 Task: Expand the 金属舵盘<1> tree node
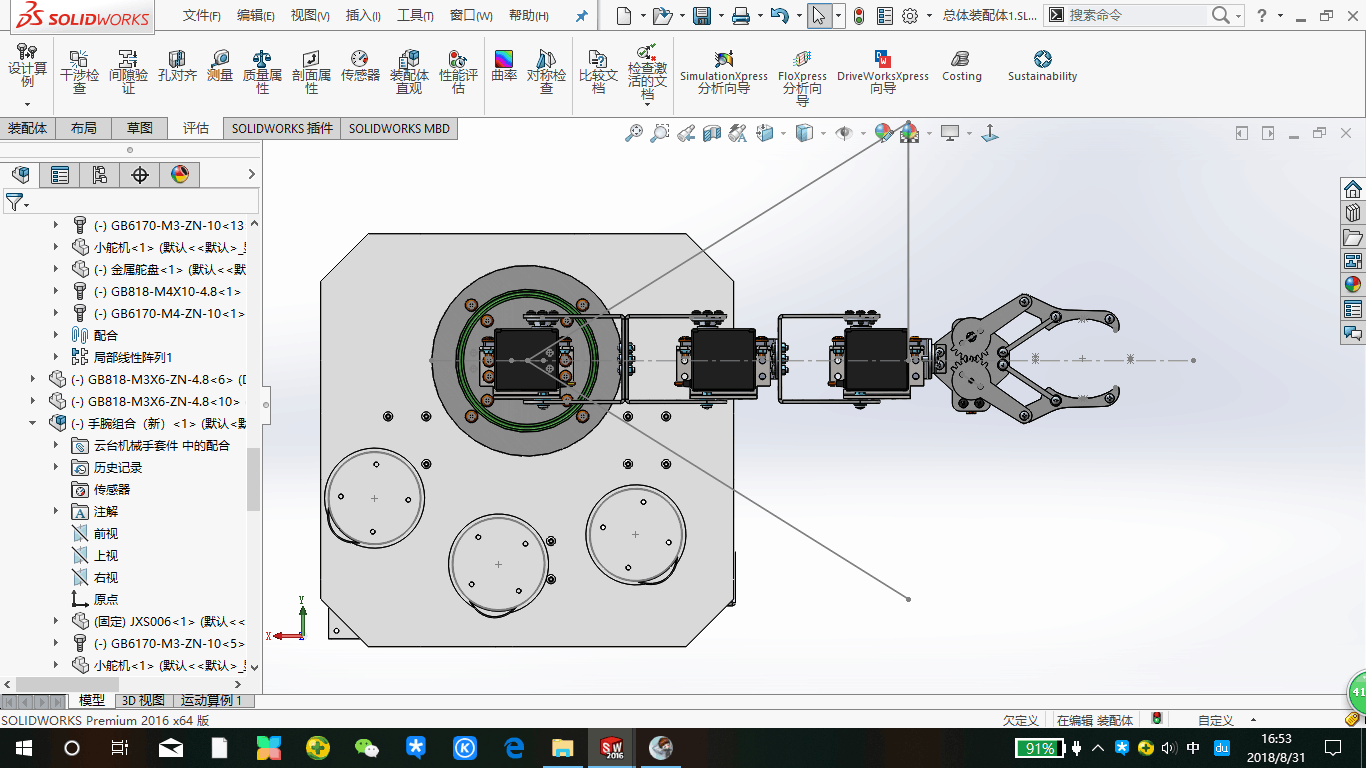pyautogui.click(x=56, y=269)
